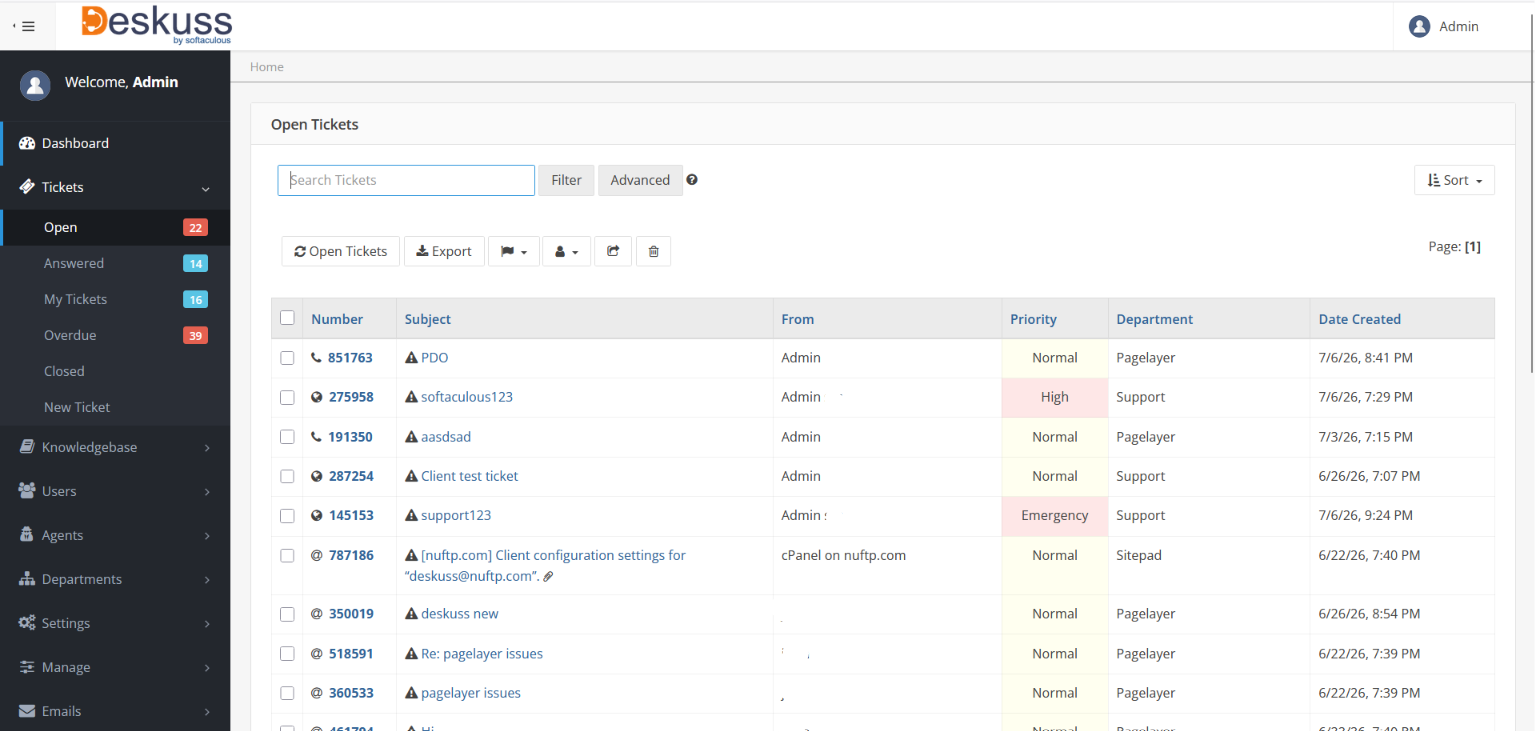
Task: Select Answered tickets in sidebar
Action: click(115, 263)
